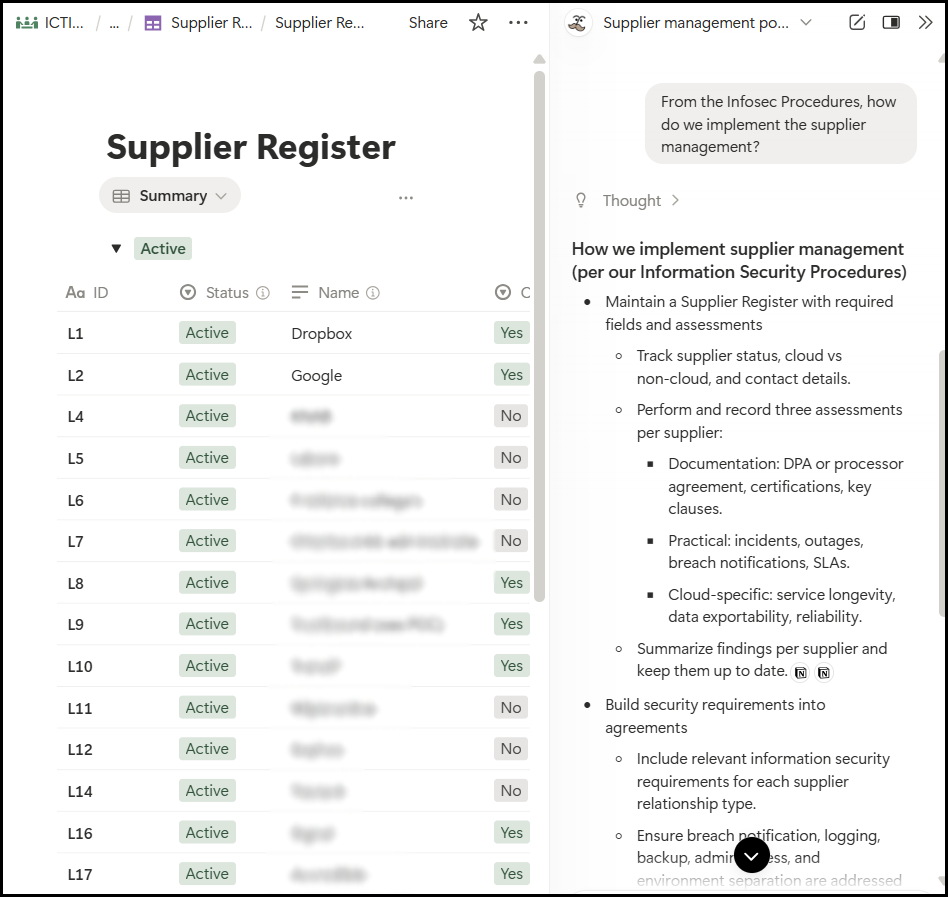Image resolution: width=948 pixels, height=897 pixels.
Task: Open the Dropbox supplier row
Action: (321, 334)
